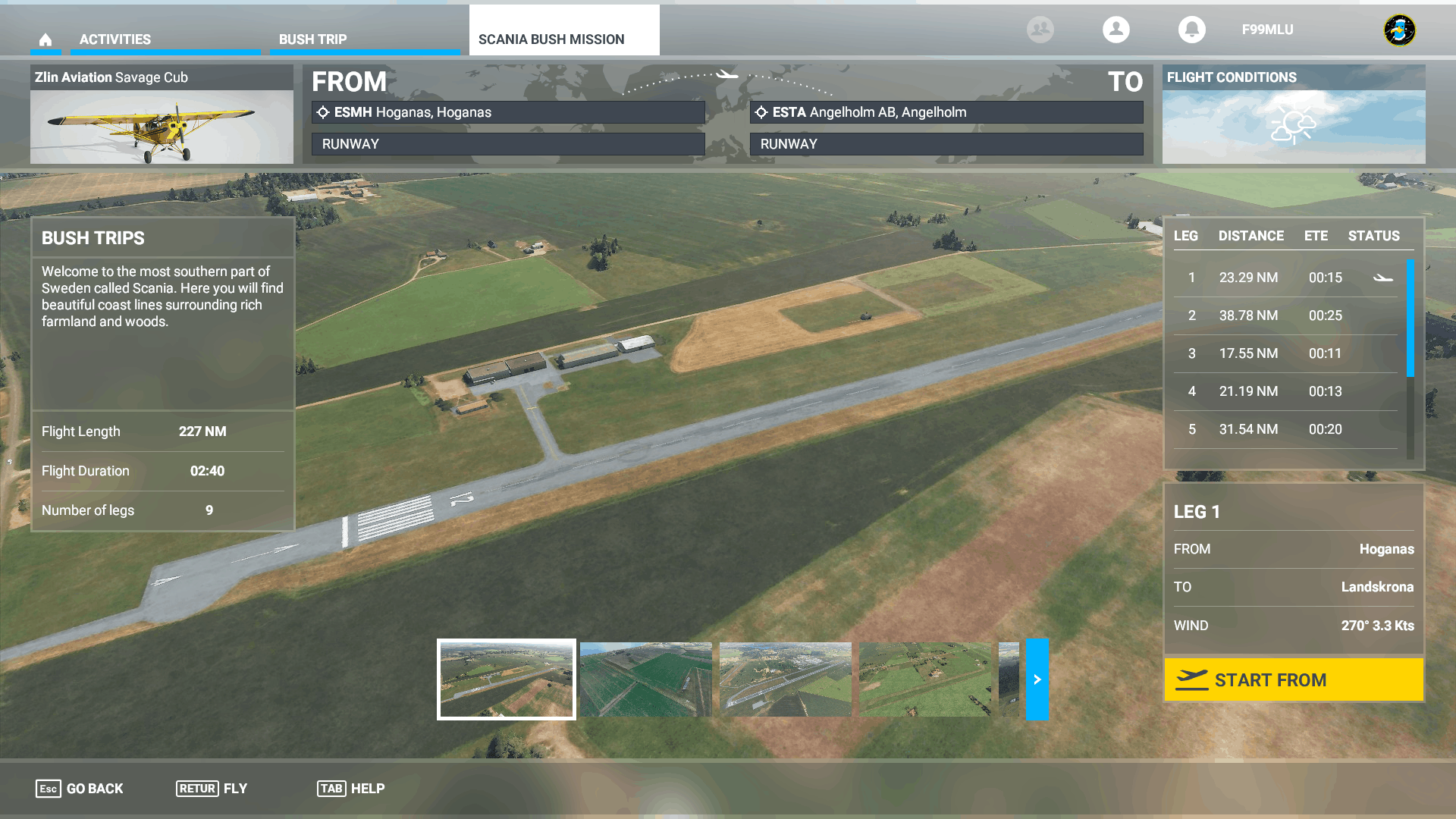1456x819 pixels.
Task: Click the ESTA arrival location marker icon
Action: pyautogui.click(x=761, y=112)
